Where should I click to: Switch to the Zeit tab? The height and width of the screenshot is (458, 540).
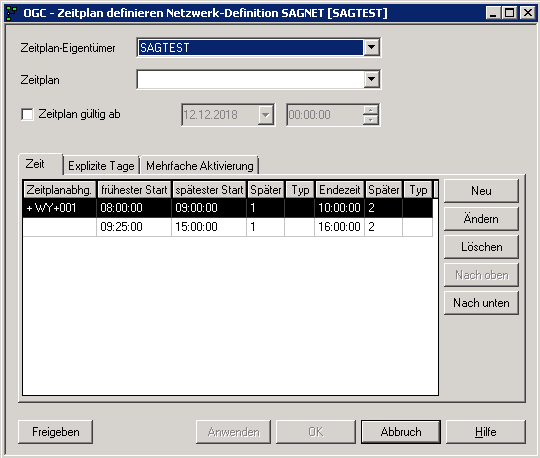click(x=41, y=164)
